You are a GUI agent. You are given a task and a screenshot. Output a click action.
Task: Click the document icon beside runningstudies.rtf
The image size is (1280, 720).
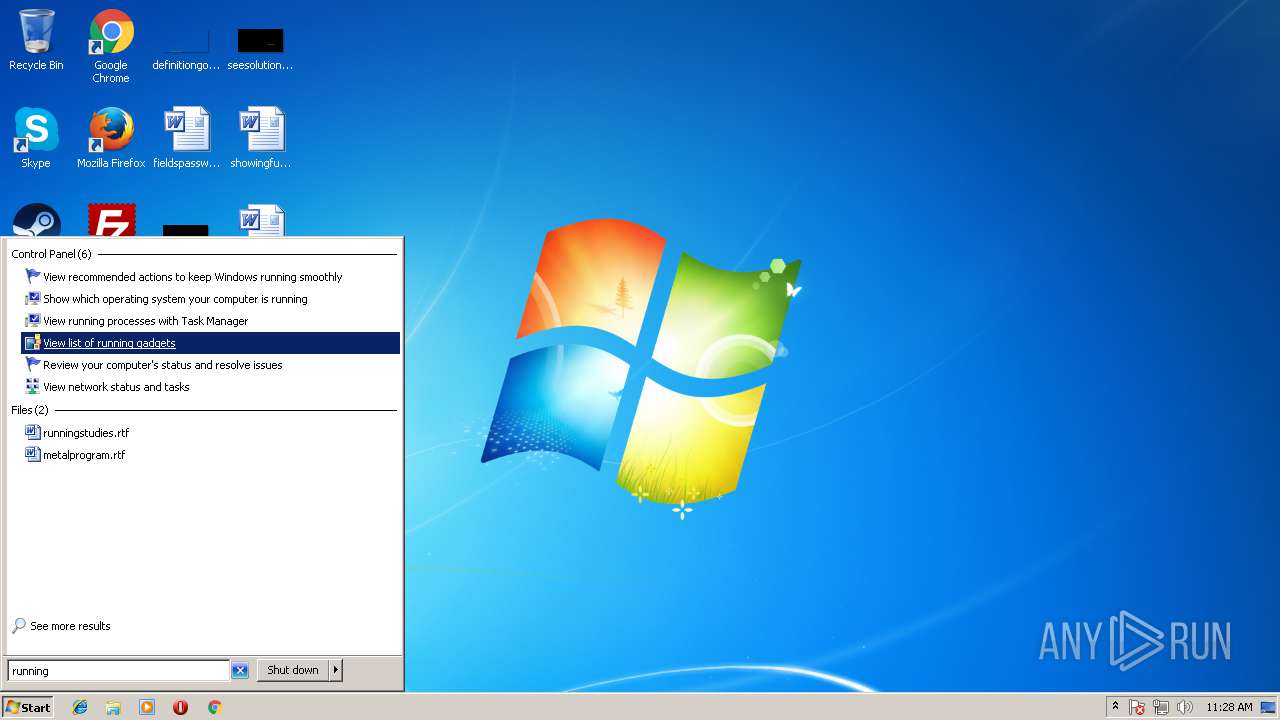[33, 433]
